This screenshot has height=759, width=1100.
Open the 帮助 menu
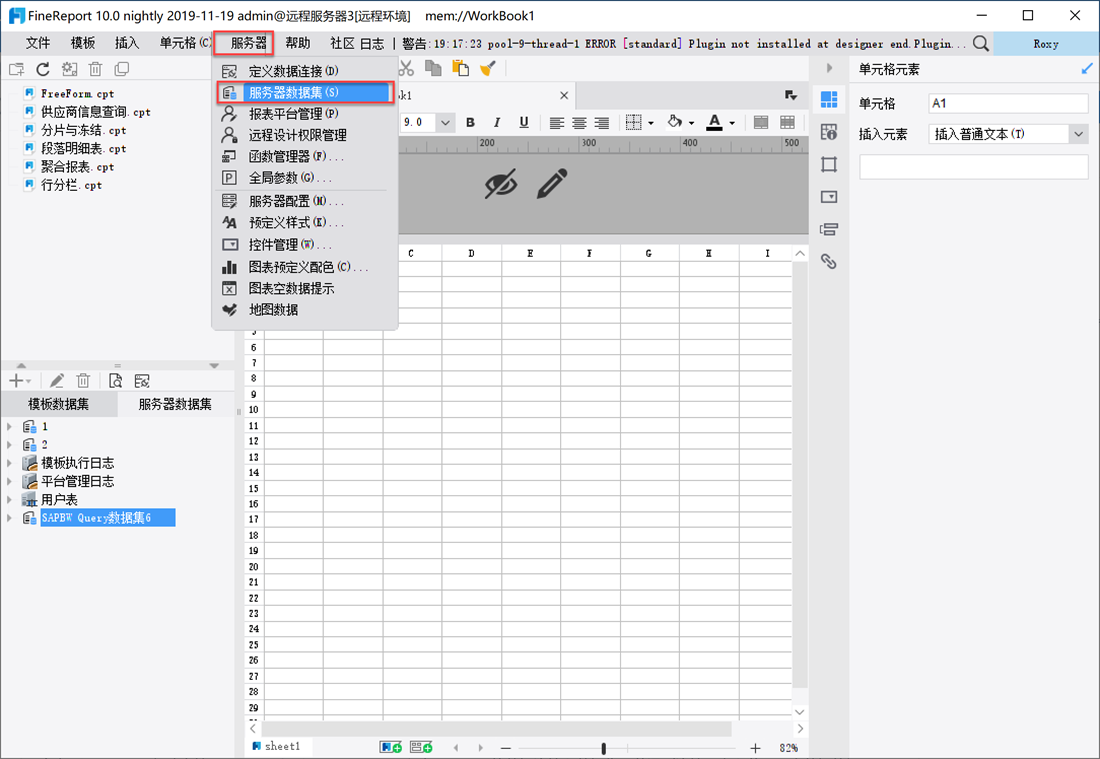point(297,43)
